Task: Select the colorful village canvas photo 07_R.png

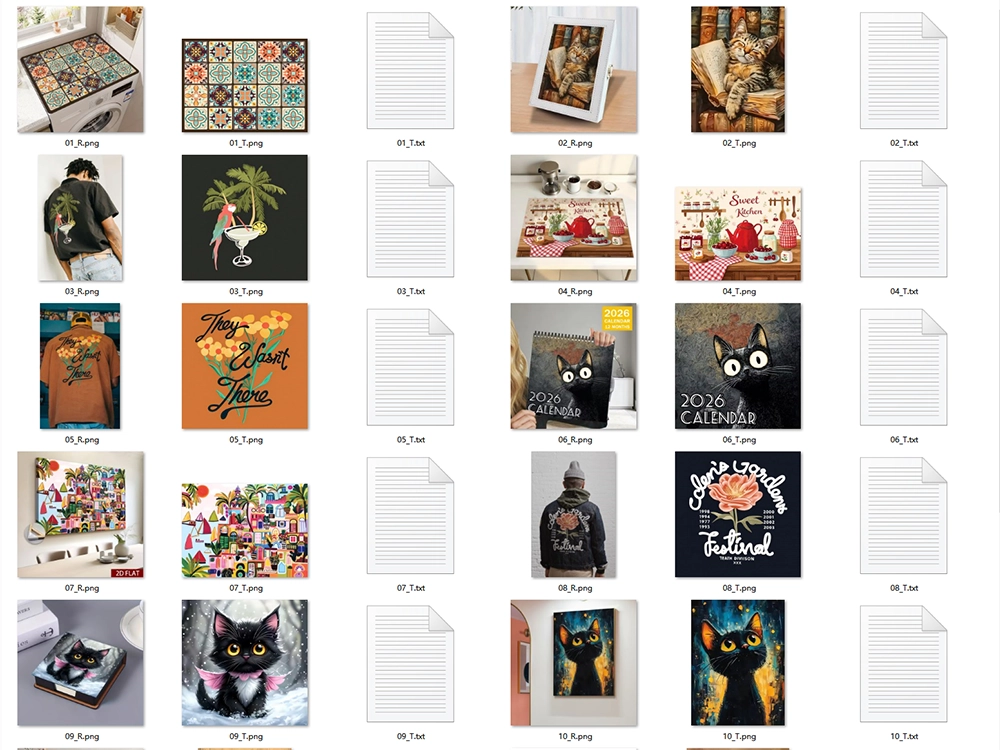Action: [80, 515]
